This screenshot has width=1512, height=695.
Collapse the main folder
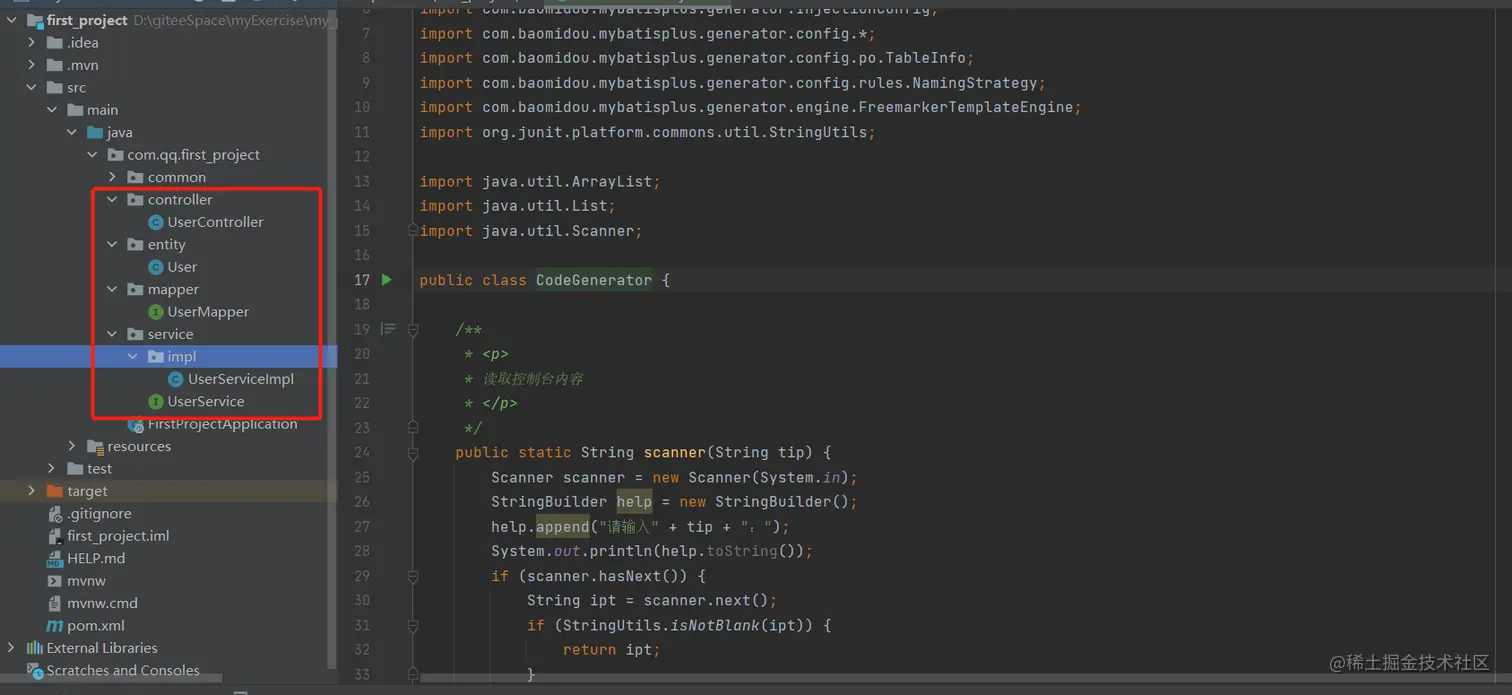tap(52, 110)
